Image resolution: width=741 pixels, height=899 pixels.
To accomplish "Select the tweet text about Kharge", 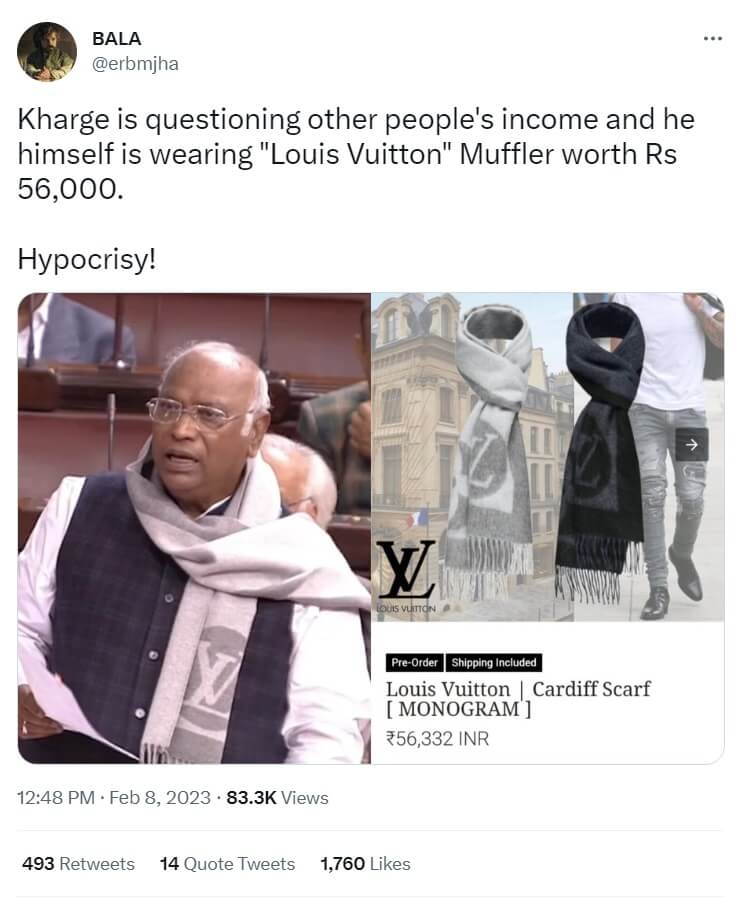I will tap(356, 189).
